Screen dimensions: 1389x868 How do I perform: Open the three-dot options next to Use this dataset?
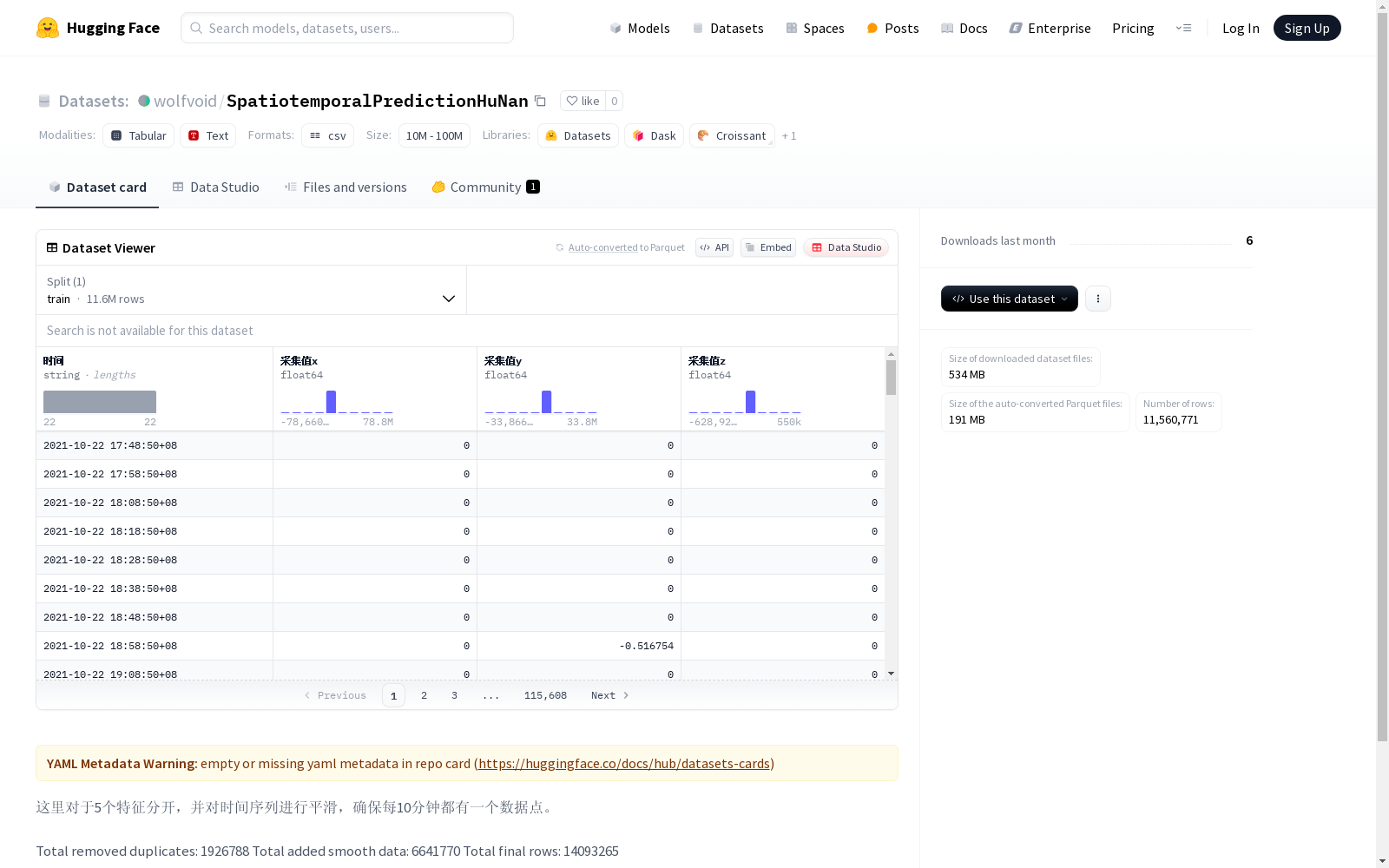coord(1098,299)
